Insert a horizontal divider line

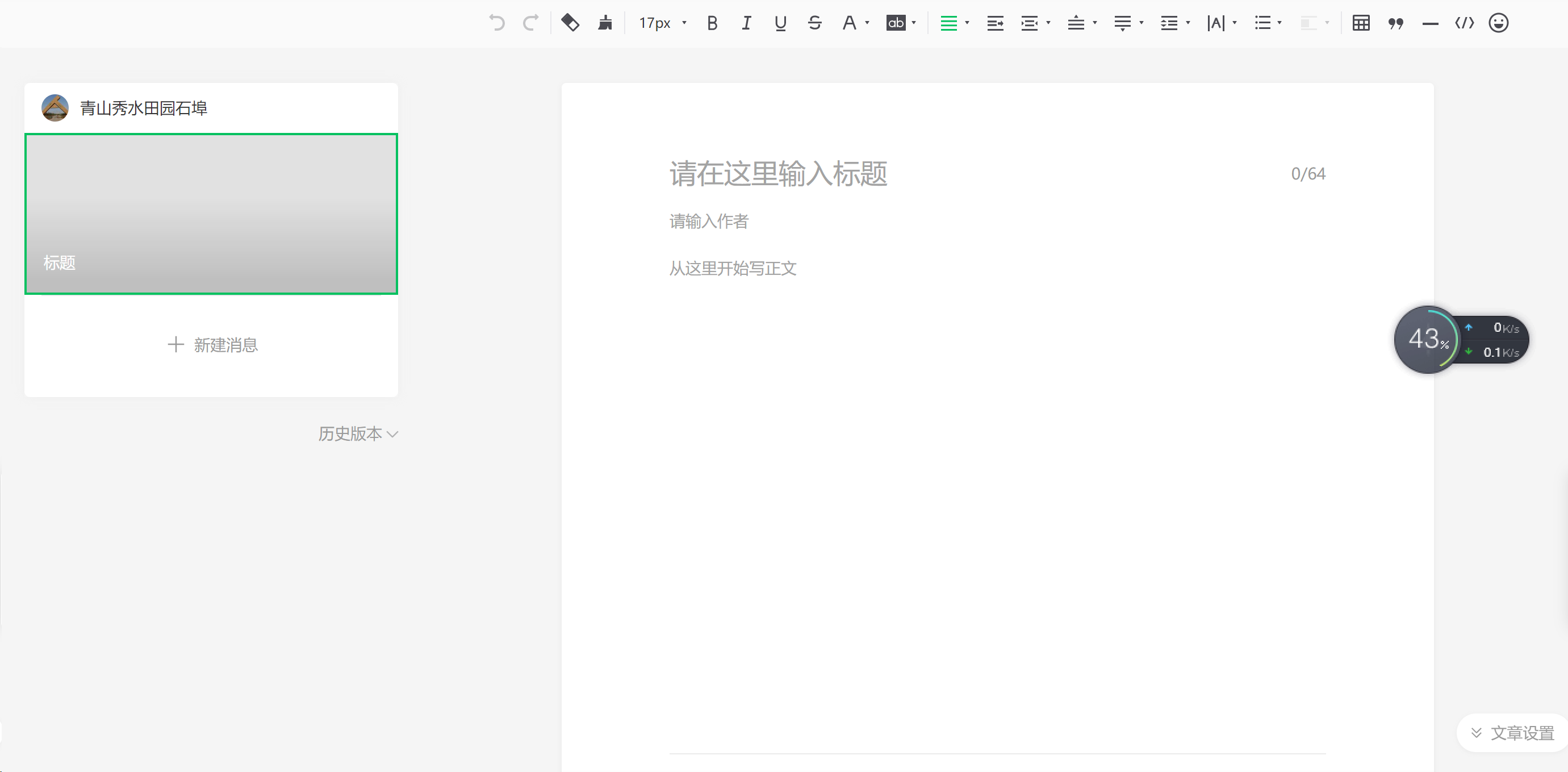pos(1430,23)
